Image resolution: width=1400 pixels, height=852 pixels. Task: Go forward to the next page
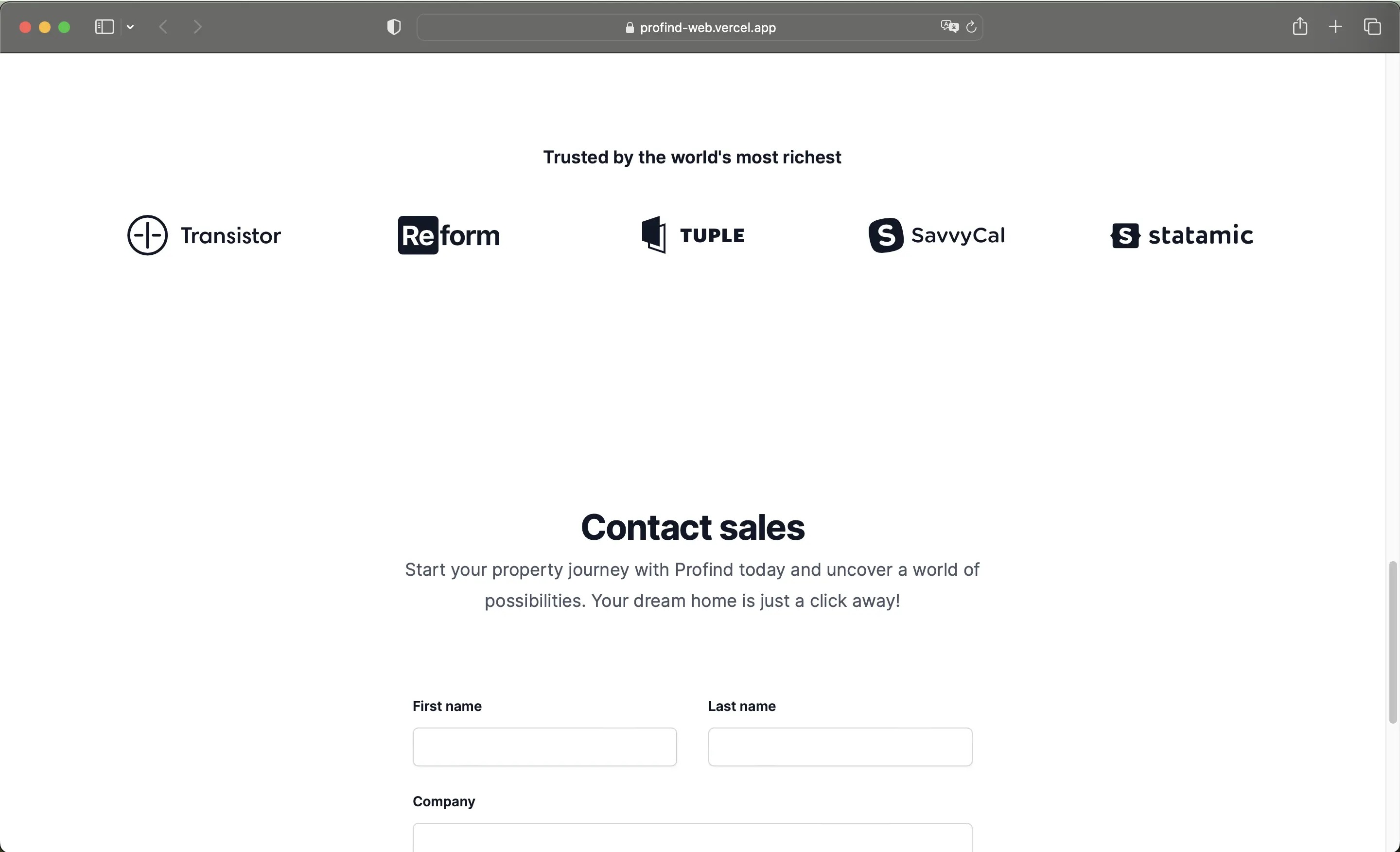[197, 27]
